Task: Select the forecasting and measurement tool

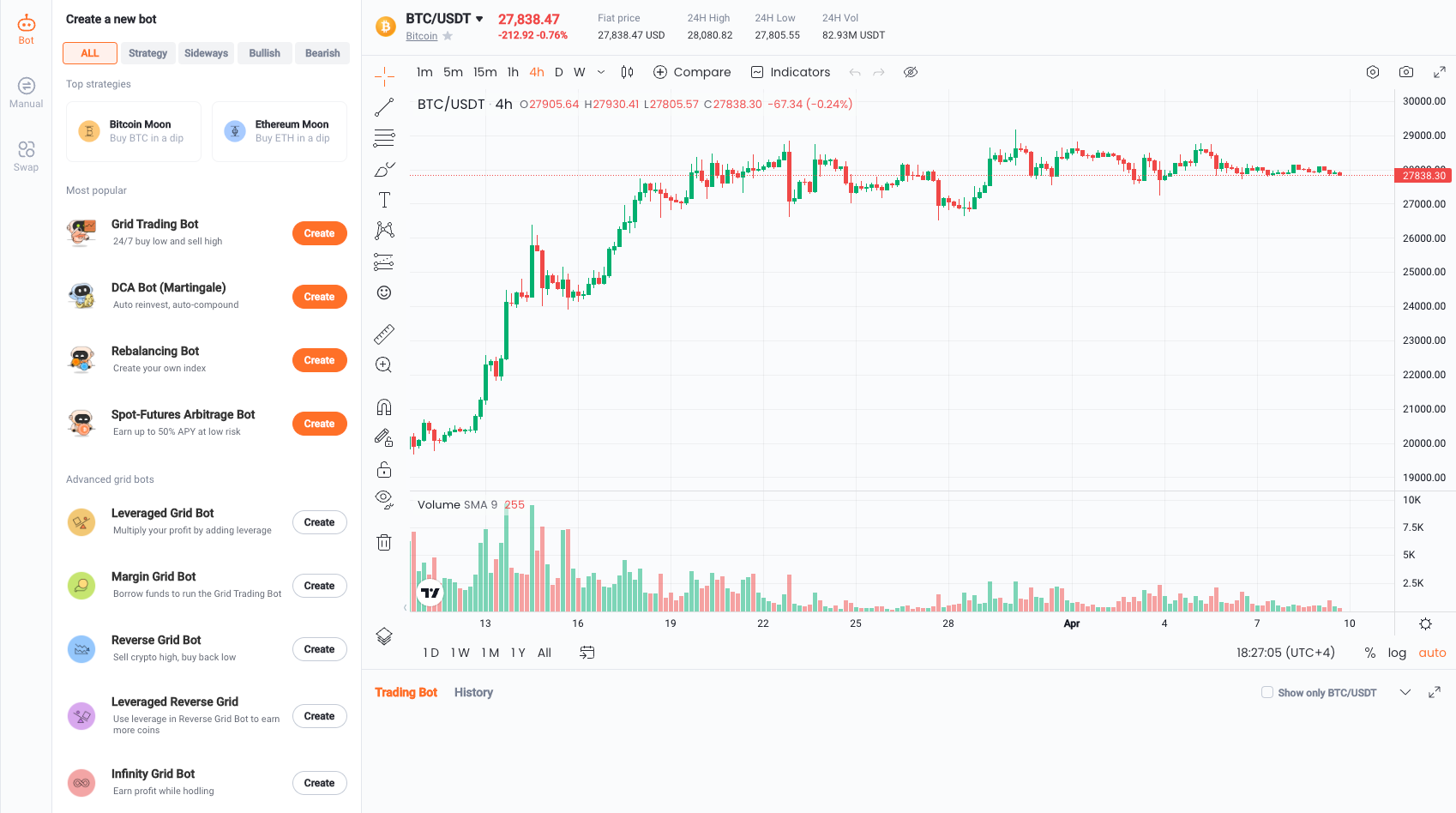Action: coord(384,262)
